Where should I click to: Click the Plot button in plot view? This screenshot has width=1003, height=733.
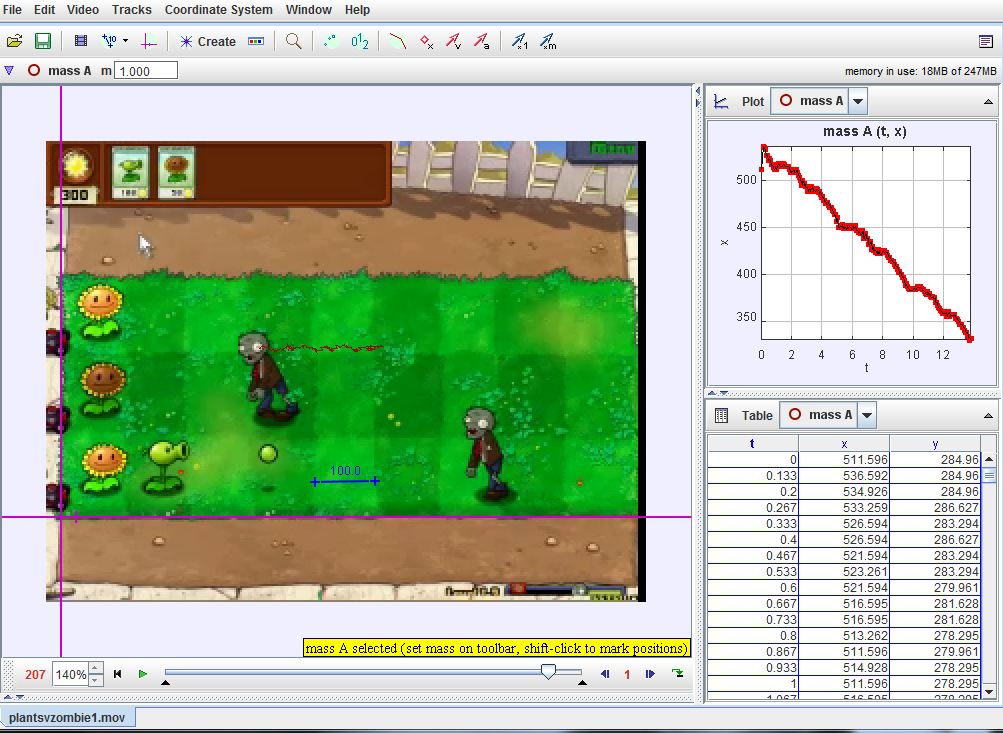click(x=753, y=101)
